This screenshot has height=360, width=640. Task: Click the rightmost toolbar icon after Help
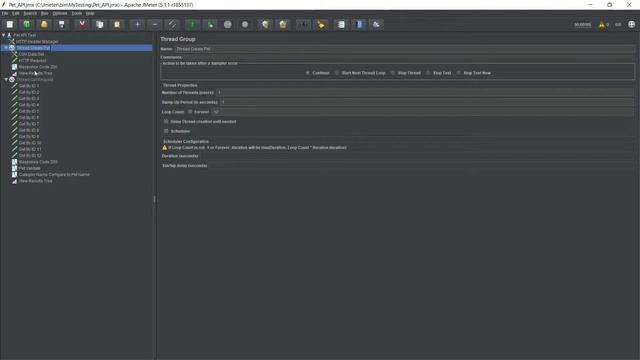click(376, 24)
